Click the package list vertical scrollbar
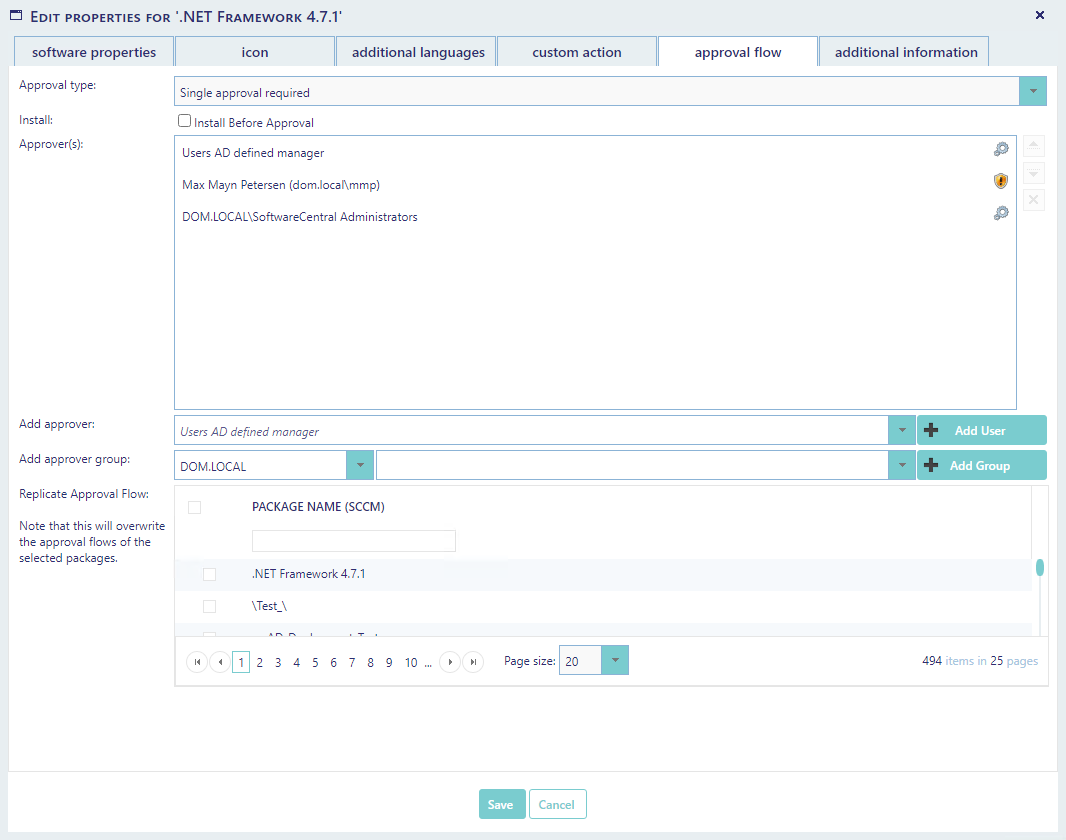This screenshot has width=1066, height=840. [x=1040, y=568]
